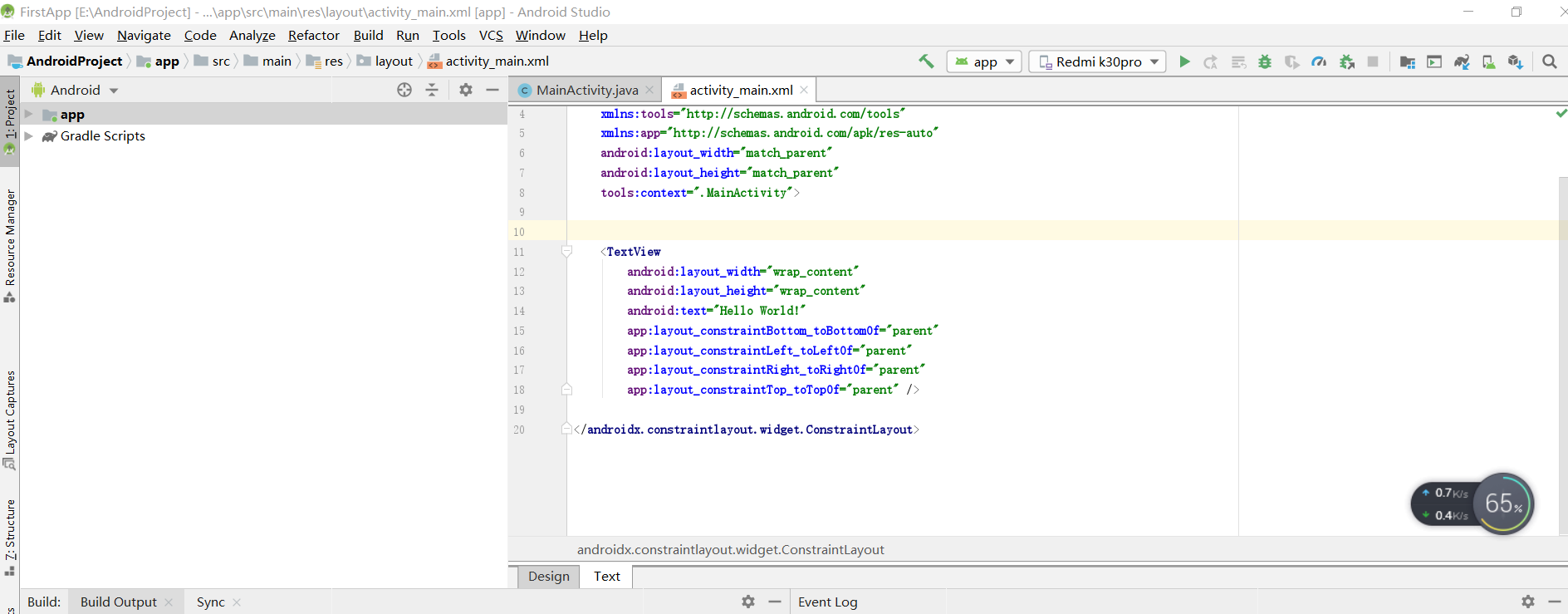Toggle the Resource Manager side panel
This screenshot has height=614, width=1568.
click(10, 246)
